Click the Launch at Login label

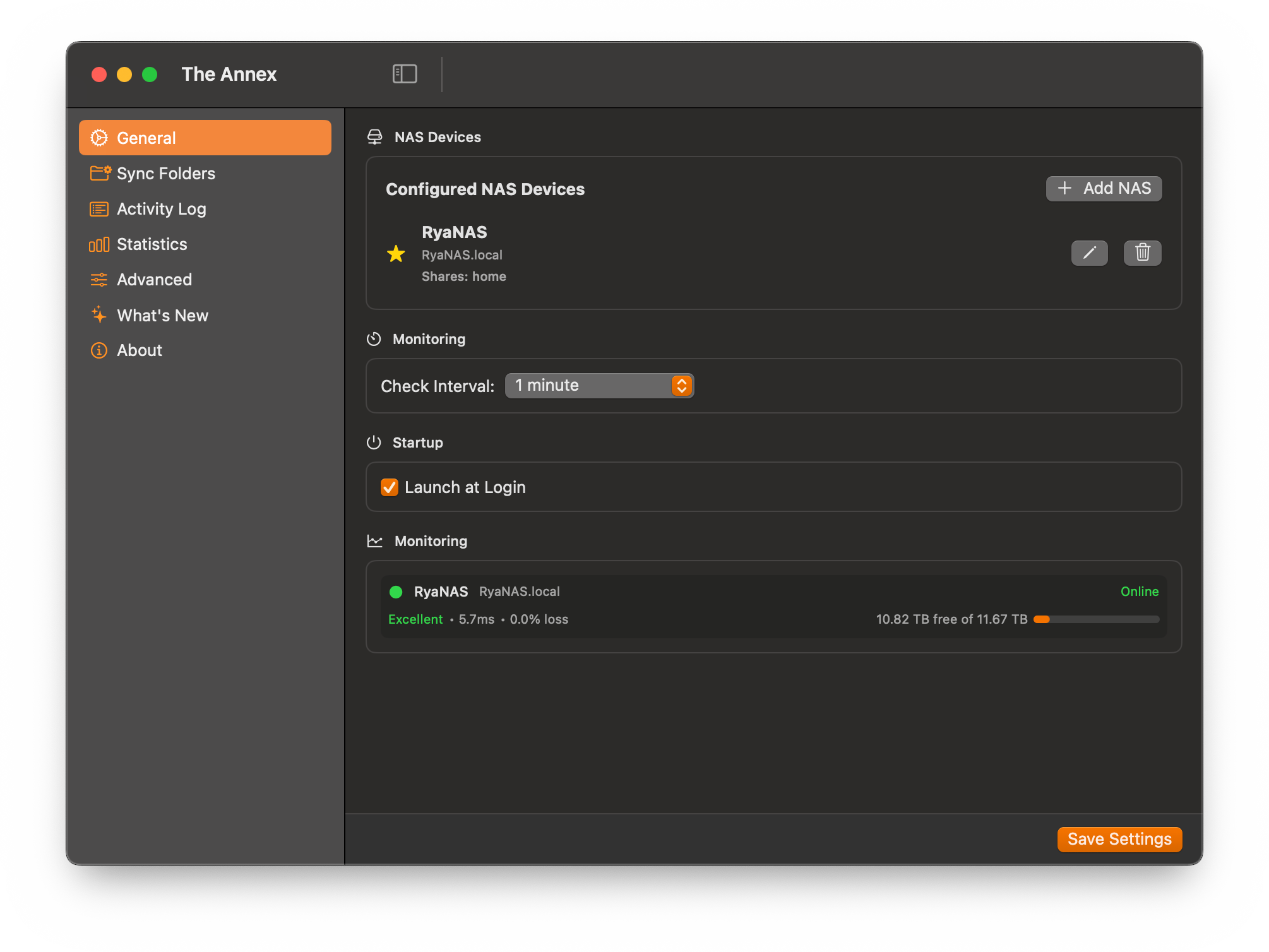pos(465,487)
